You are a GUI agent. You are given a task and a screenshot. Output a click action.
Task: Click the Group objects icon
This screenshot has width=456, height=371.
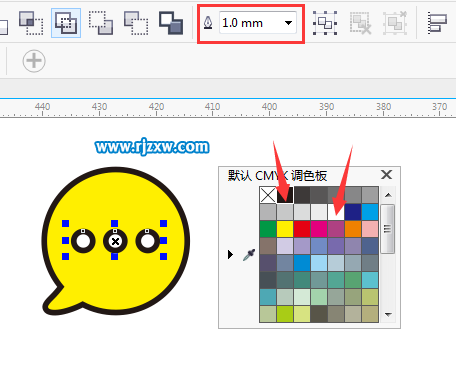point(325,23)
